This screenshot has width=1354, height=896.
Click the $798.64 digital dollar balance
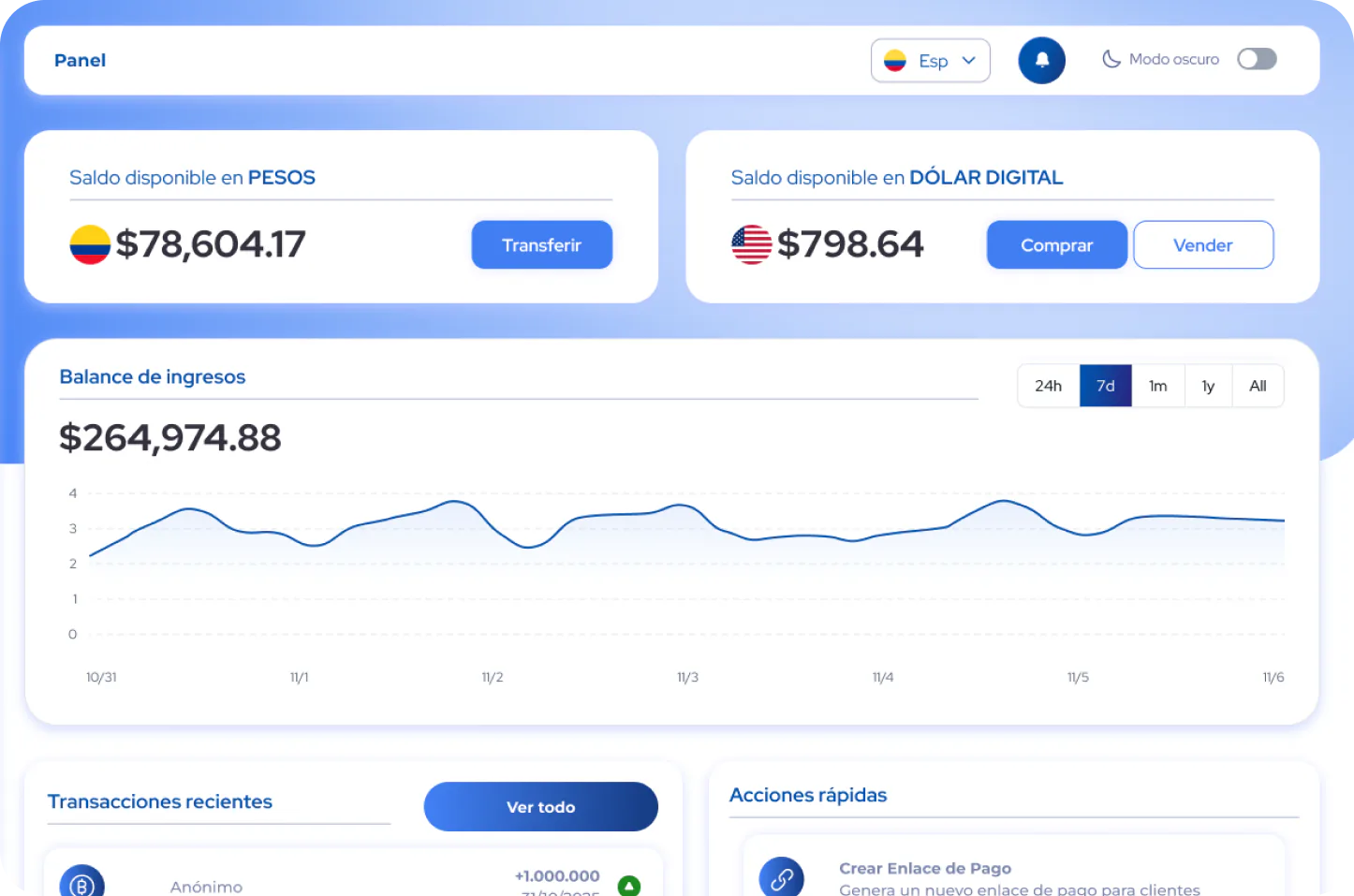(x=850, y=244)
